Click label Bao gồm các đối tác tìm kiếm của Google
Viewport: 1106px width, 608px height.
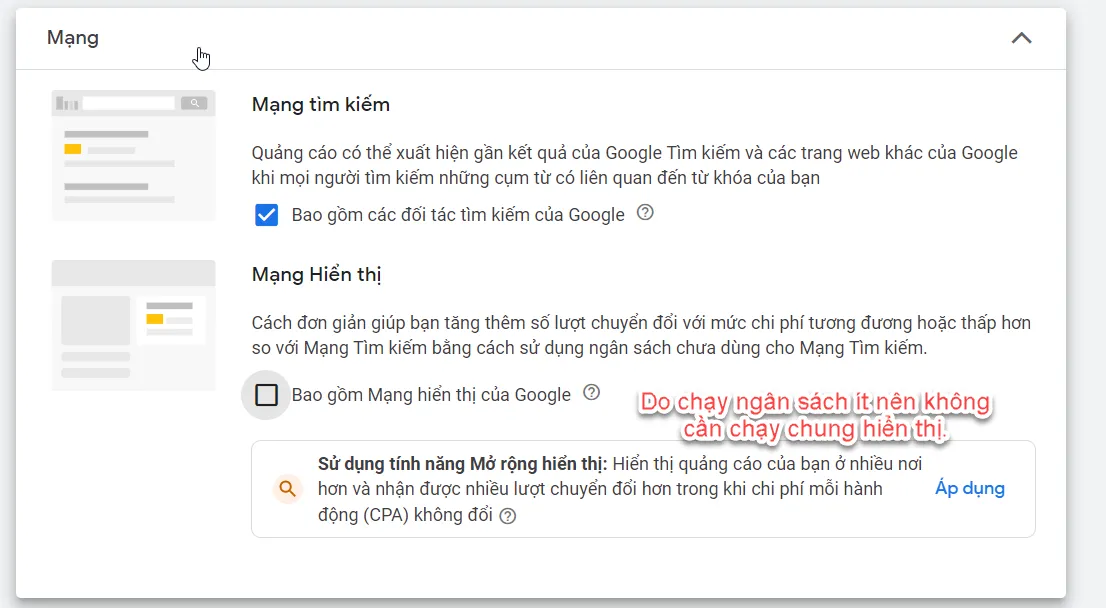coord(458,214)
